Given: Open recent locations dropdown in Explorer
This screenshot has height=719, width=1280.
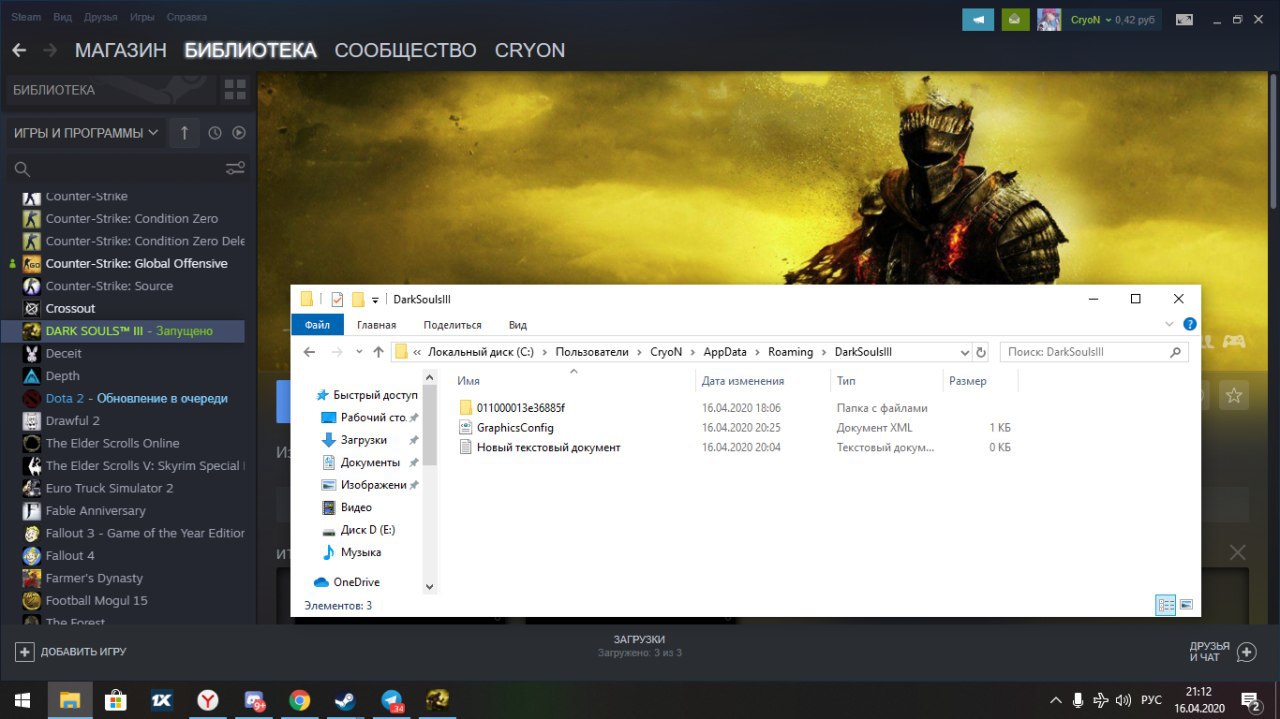Looking at the screenshot, I should pos(359,352).
